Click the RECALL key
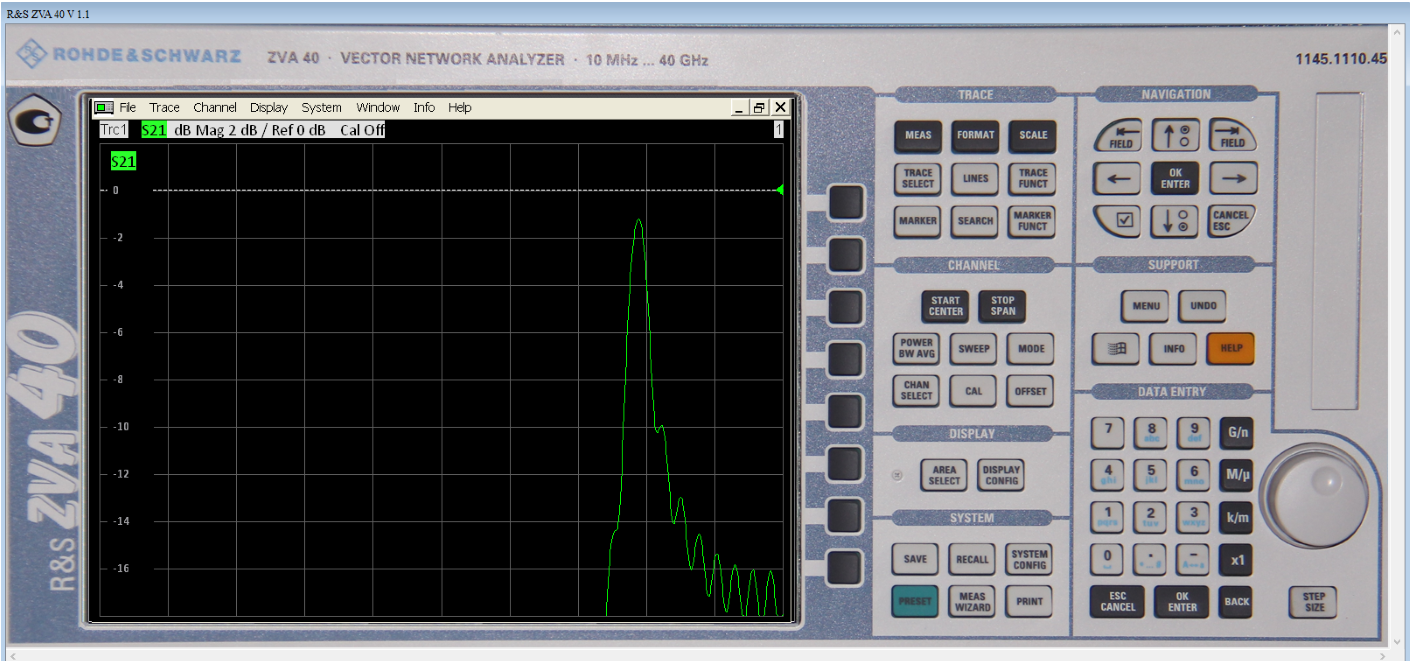The width and height of the screenshot is (1410, 661). tap(972, 560)
